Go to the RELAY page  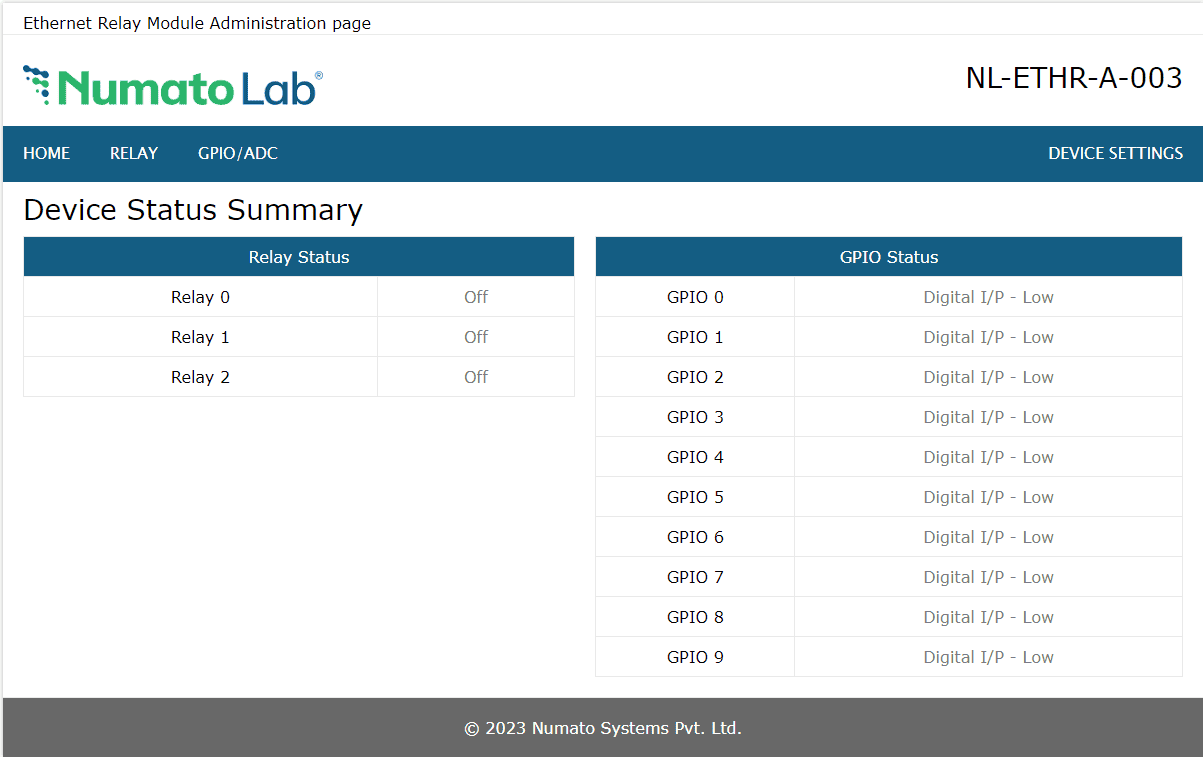[134, 153]
